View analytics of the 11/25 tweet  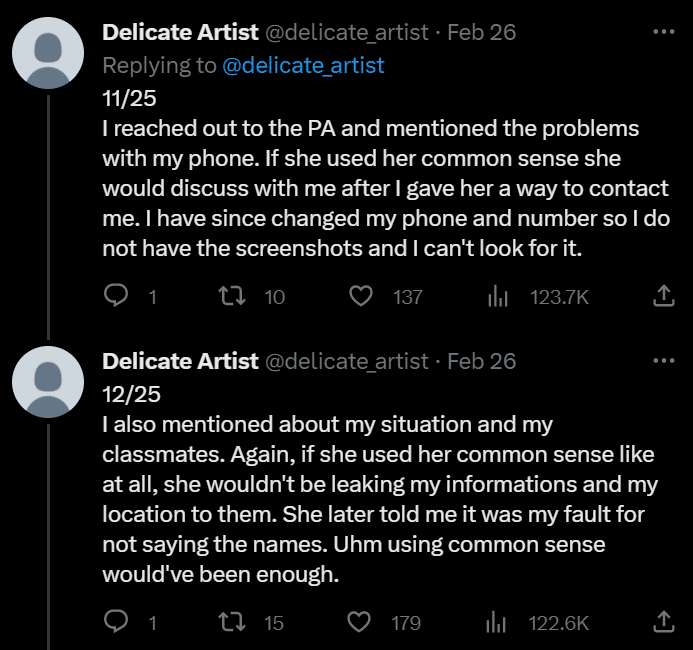[498, 296]
